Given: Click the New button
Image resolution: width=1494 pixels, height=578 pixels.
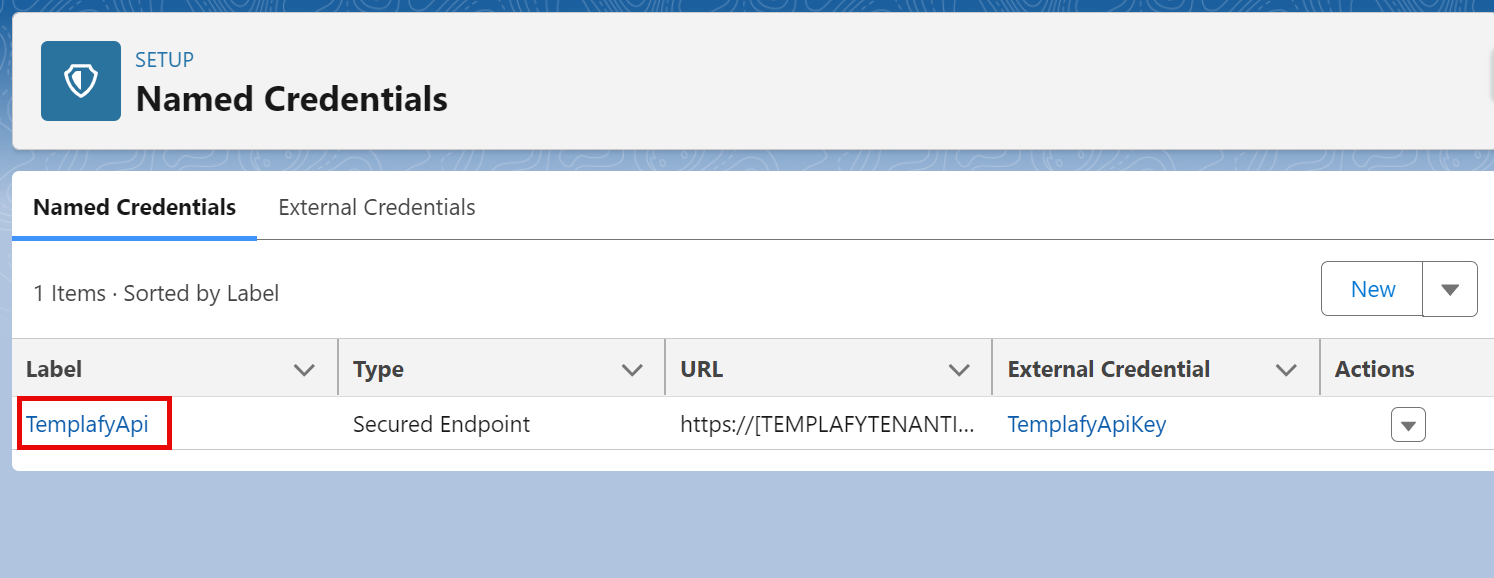Looking at the screenshot, I should (x=1372, y=289).
